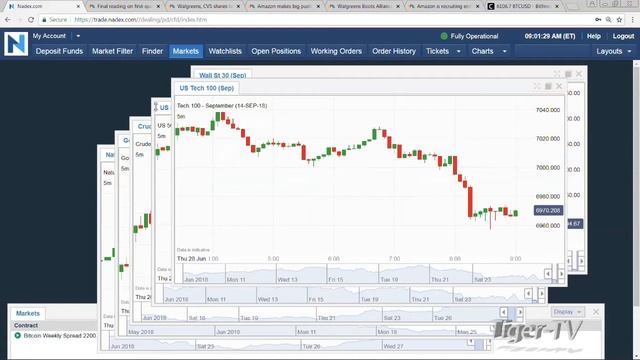
Task: Click the Wall St 30 navigator right arrow
Action: (582, 261)
